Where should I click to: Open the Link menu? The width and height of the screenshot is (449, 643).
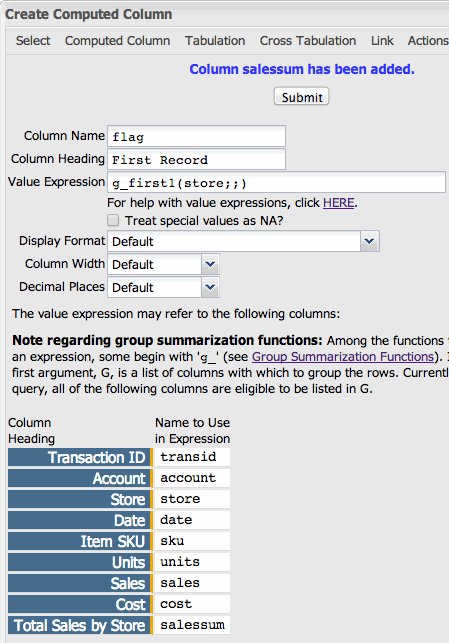(x=382, y=41)
